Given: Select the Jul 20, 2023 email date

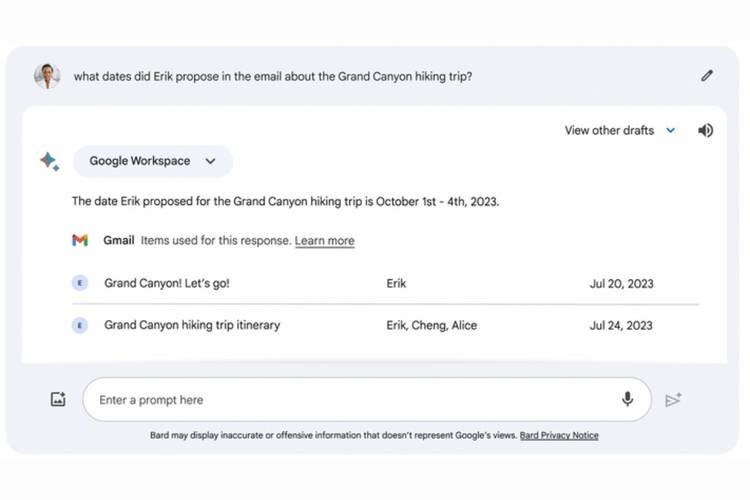Looking at the screenshot, I should [x=621, y=284].
